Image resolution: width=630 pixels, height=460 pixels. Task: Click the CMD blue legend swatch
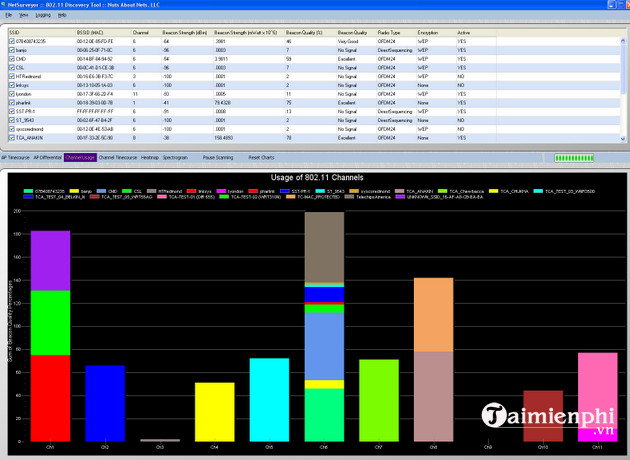(101, 191)
